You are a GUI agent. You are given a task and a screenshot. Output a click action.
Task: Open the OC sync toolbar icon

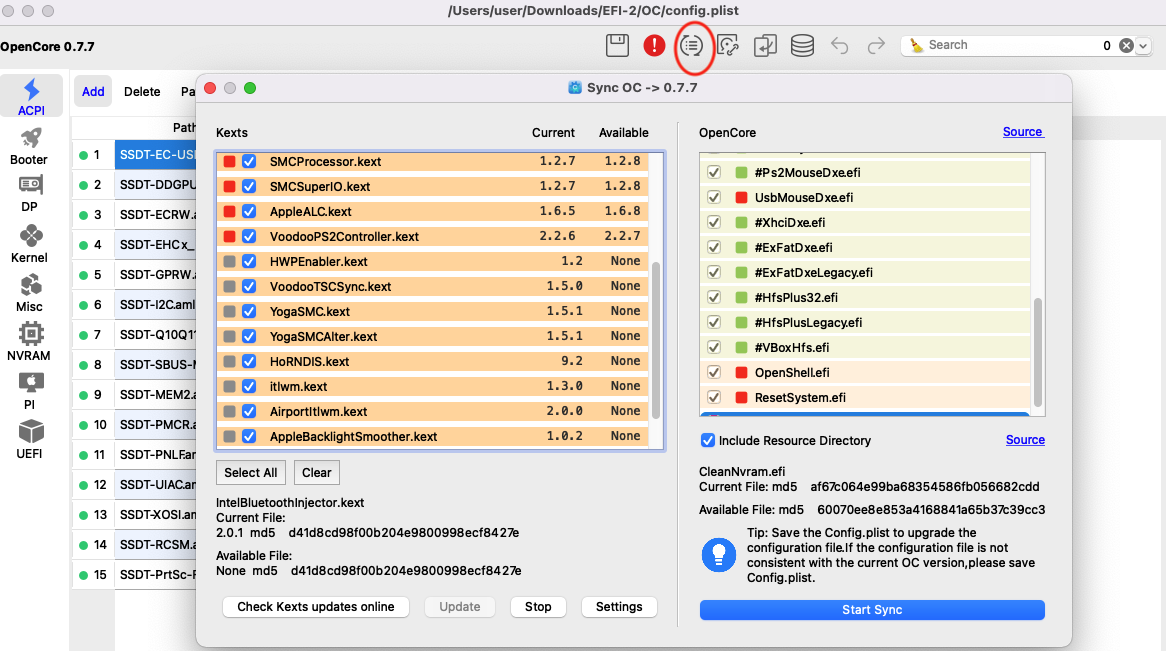pos(692,45)
